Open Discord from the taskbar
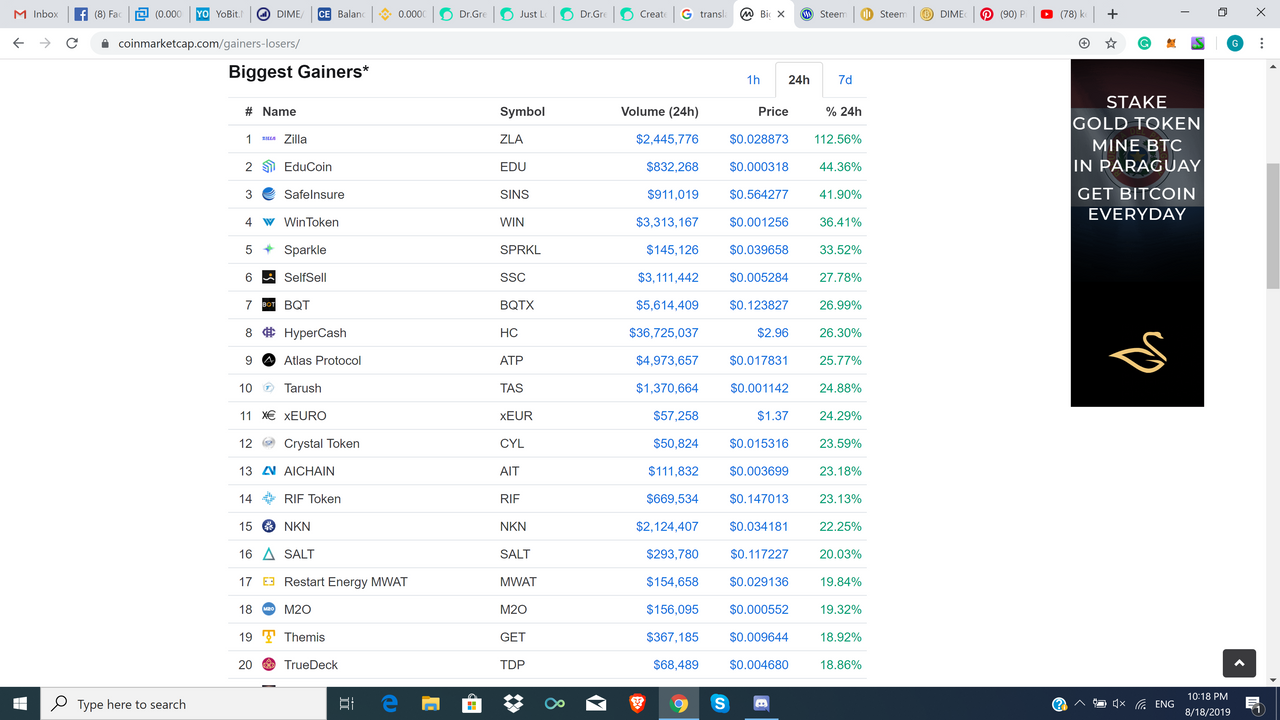Image resolution: width=1280 pixels, height=720 pixels. coord(760,704)
